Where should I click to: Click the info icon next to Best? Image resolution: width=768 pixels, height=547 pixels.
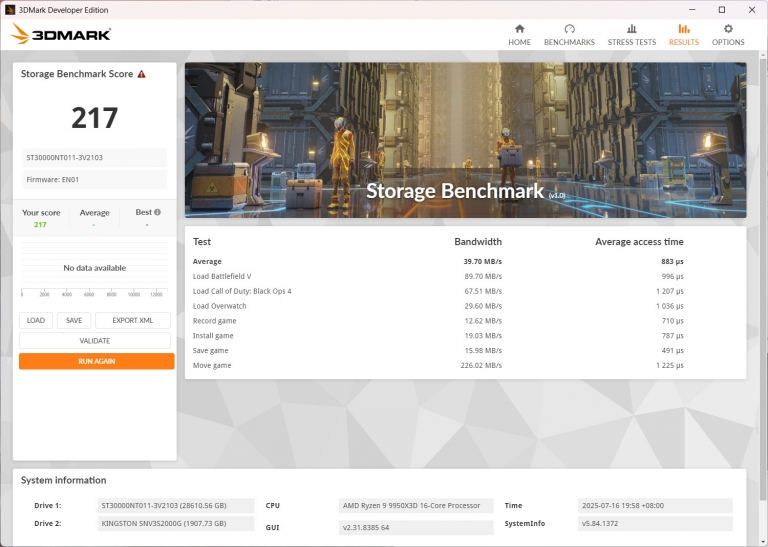(x=157, y=212)
